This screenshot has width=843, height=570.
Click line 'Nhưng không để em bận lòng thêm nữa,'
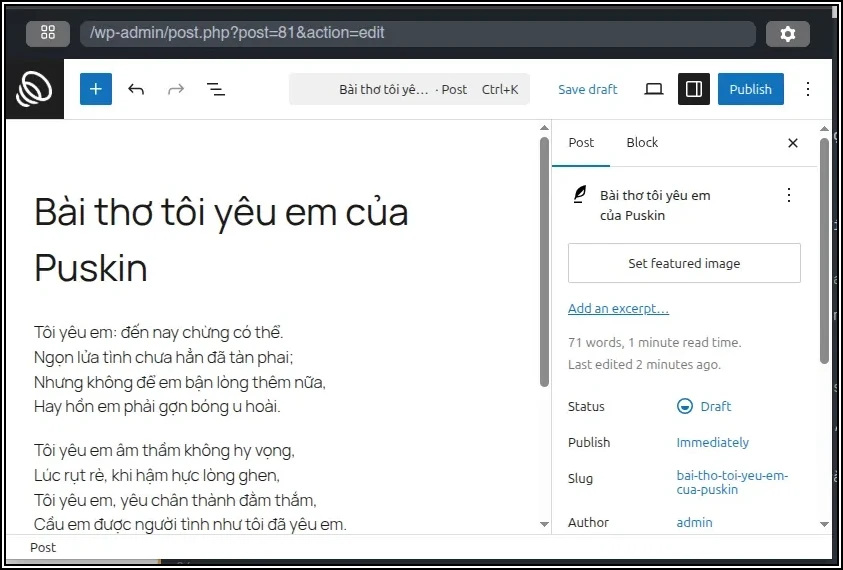[180, 382]
